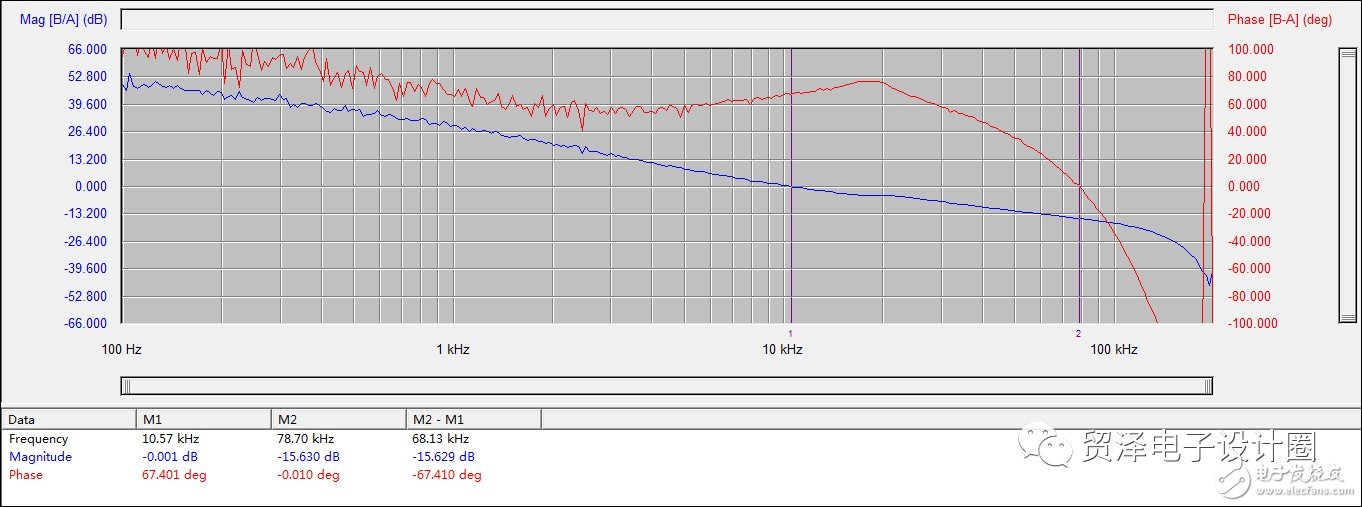Select the Phase row label

pyautogui.click(x=26, y=475)
